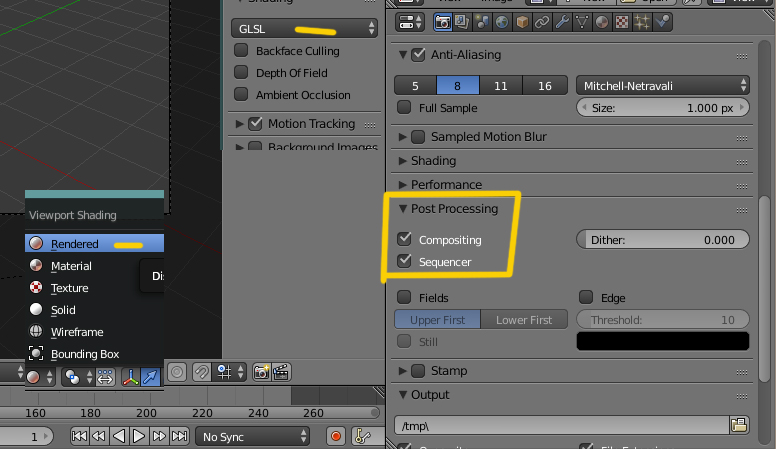This screenshot has height=449, width=776.
Task: Enable the Edge checkbox
Action: coord(586,297)
